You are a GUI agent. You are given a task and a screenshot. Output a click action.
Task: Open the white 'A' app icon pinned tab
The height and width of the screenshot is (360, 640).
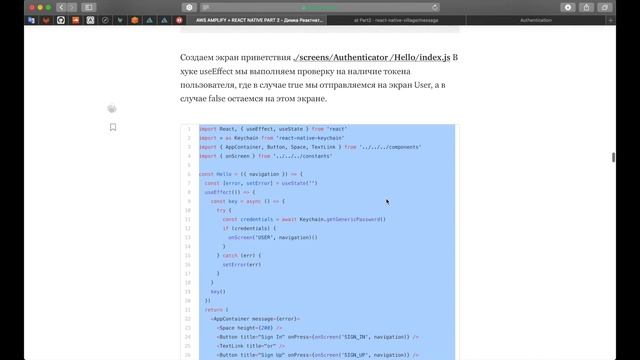tap(90, 20)
